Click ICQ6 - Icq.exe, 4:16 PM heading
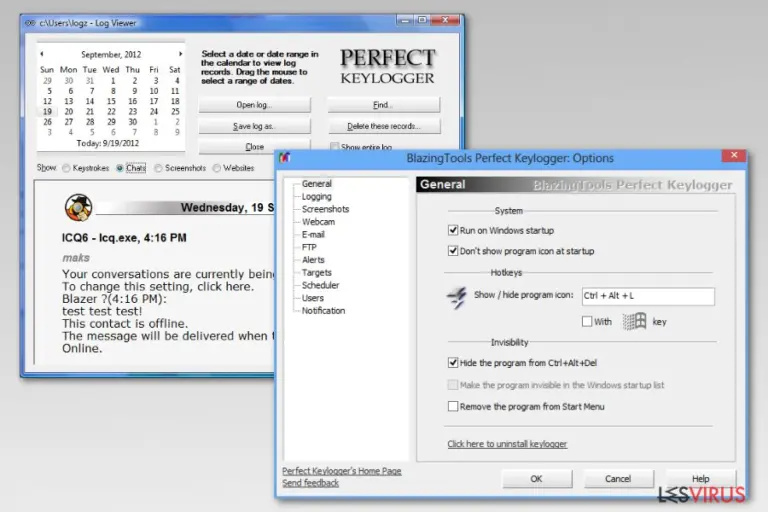Screen dimensions: 768x512 point(124,238)
